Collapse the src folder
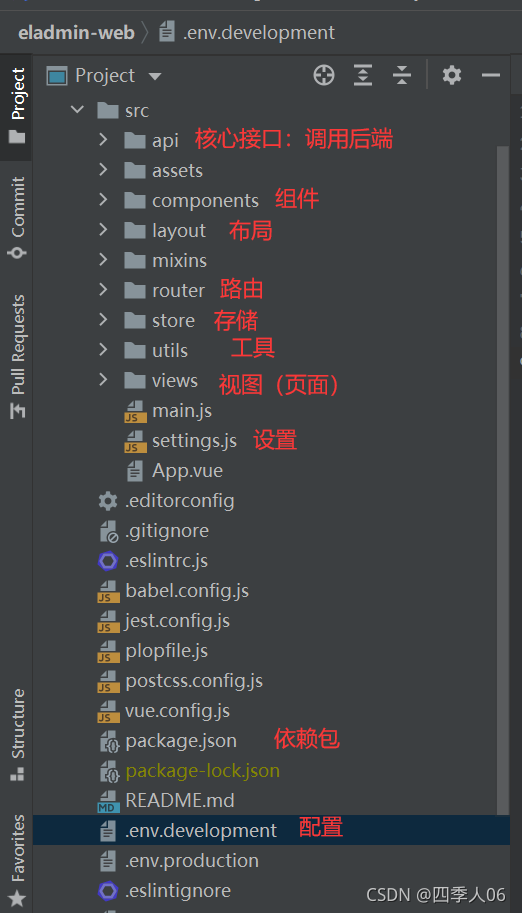 pos(77,109)
